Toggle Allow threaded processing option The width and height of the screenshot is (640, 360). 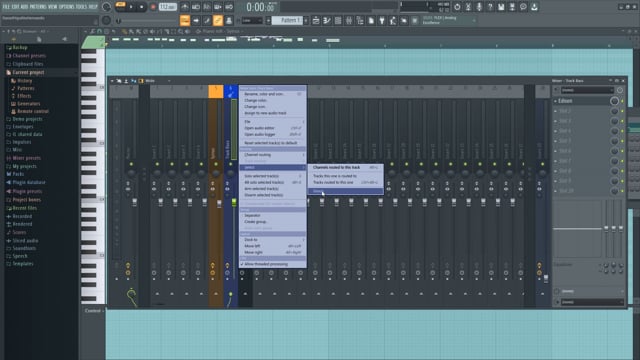click(273, 264)
